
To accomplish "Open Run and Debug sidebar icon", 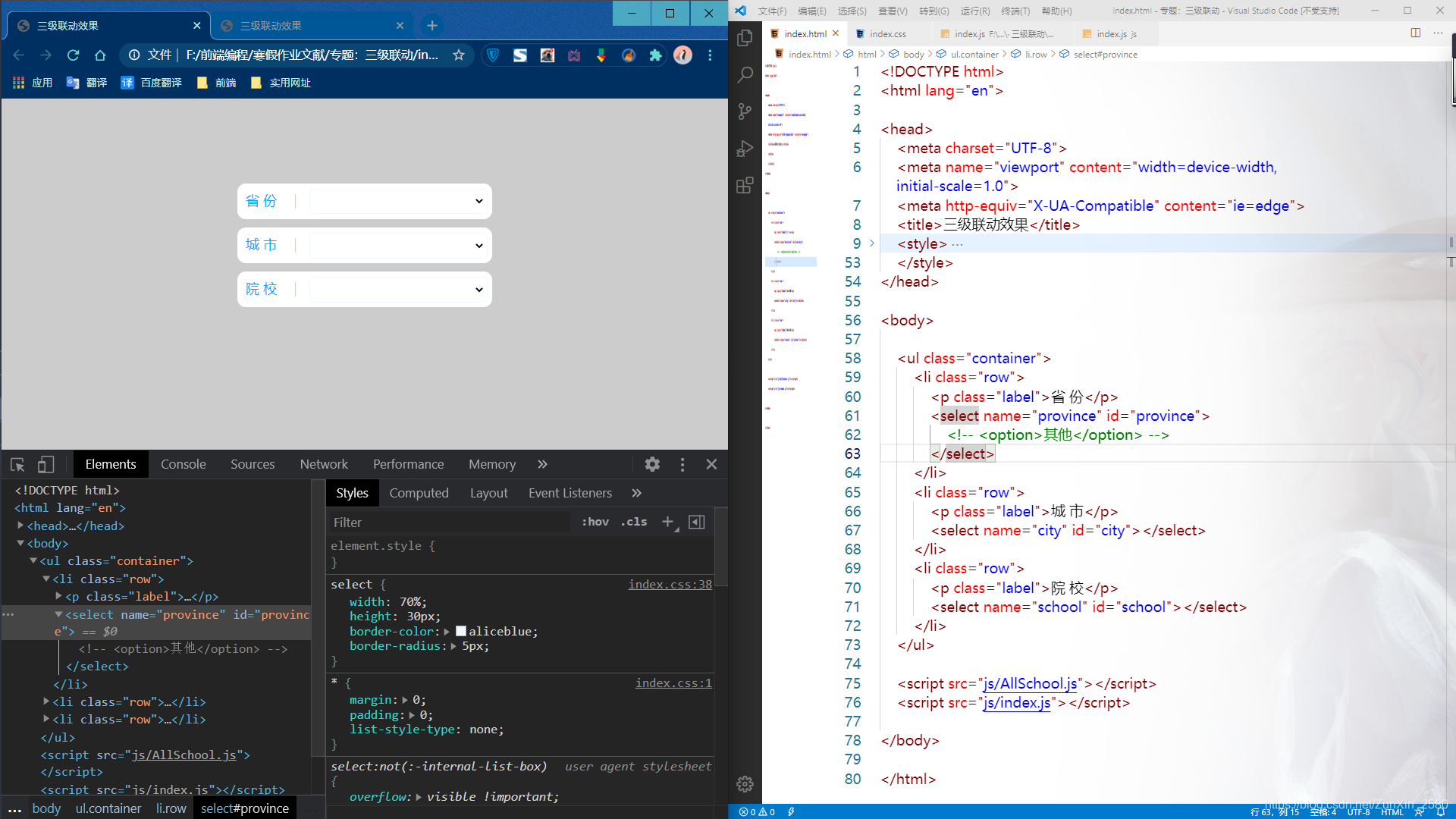I will [745, 149].
